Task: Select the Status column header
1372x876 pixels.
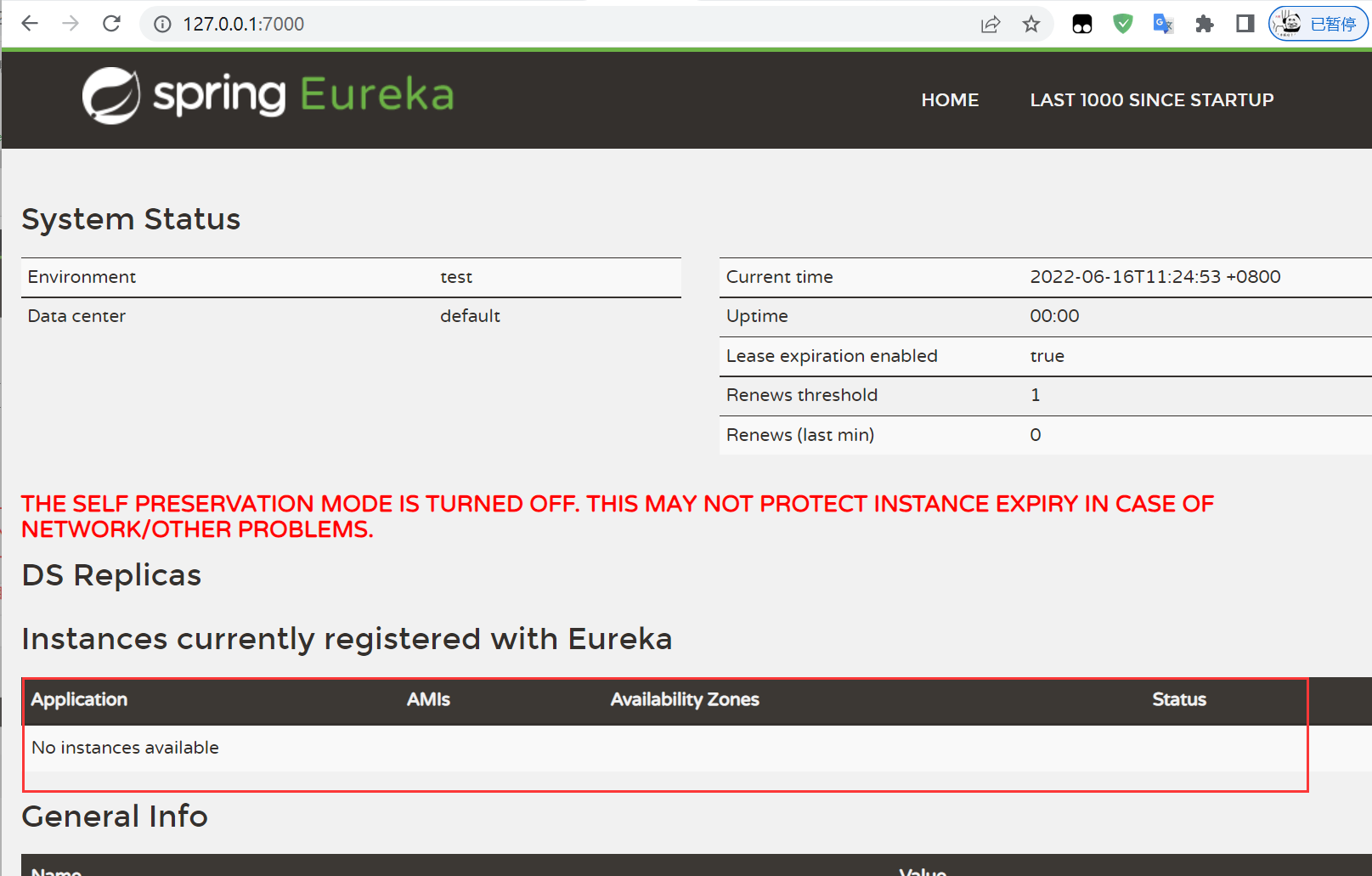Action: pyautogui.click(x=1179, y=699)
